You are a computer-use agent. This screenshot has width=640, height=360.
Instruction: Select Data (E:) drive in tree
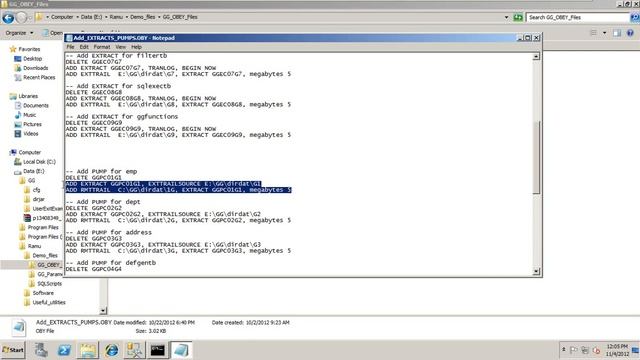(x=33, y=171)
